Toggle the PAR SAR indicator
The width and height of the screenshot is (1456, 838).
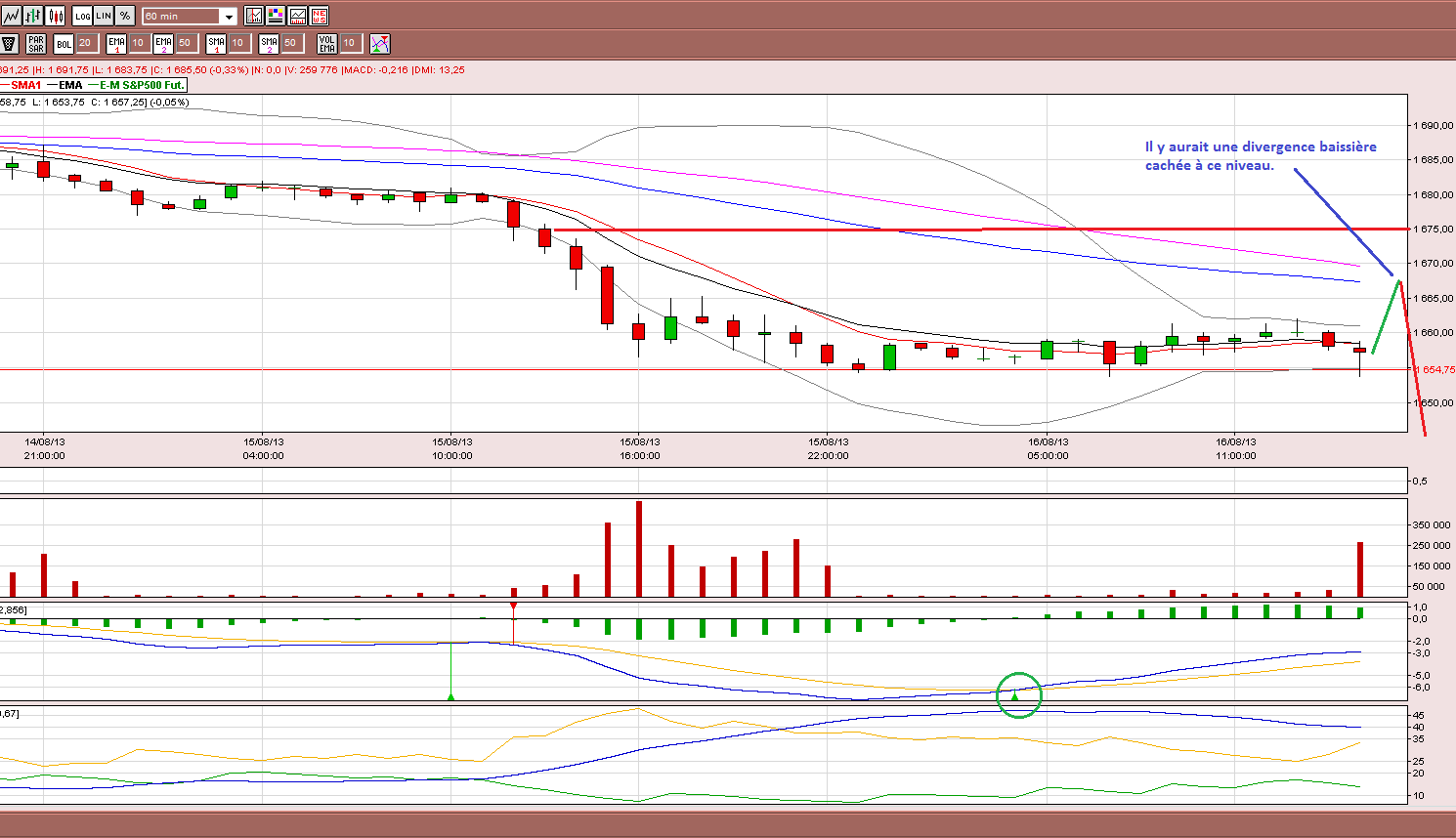point(36,43)
